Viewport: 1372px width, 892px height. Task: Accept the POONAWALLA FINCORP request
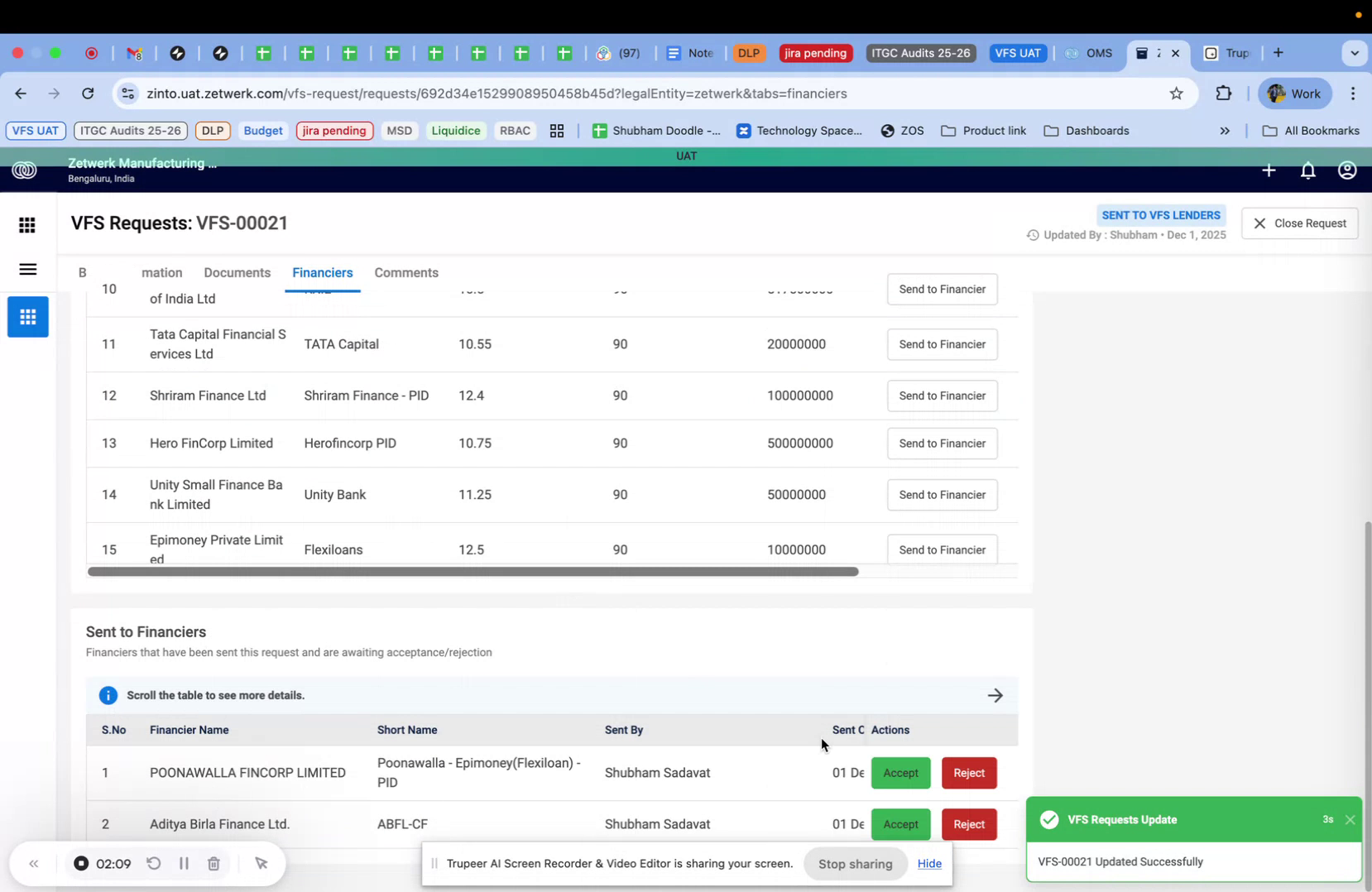pos(900,773)
